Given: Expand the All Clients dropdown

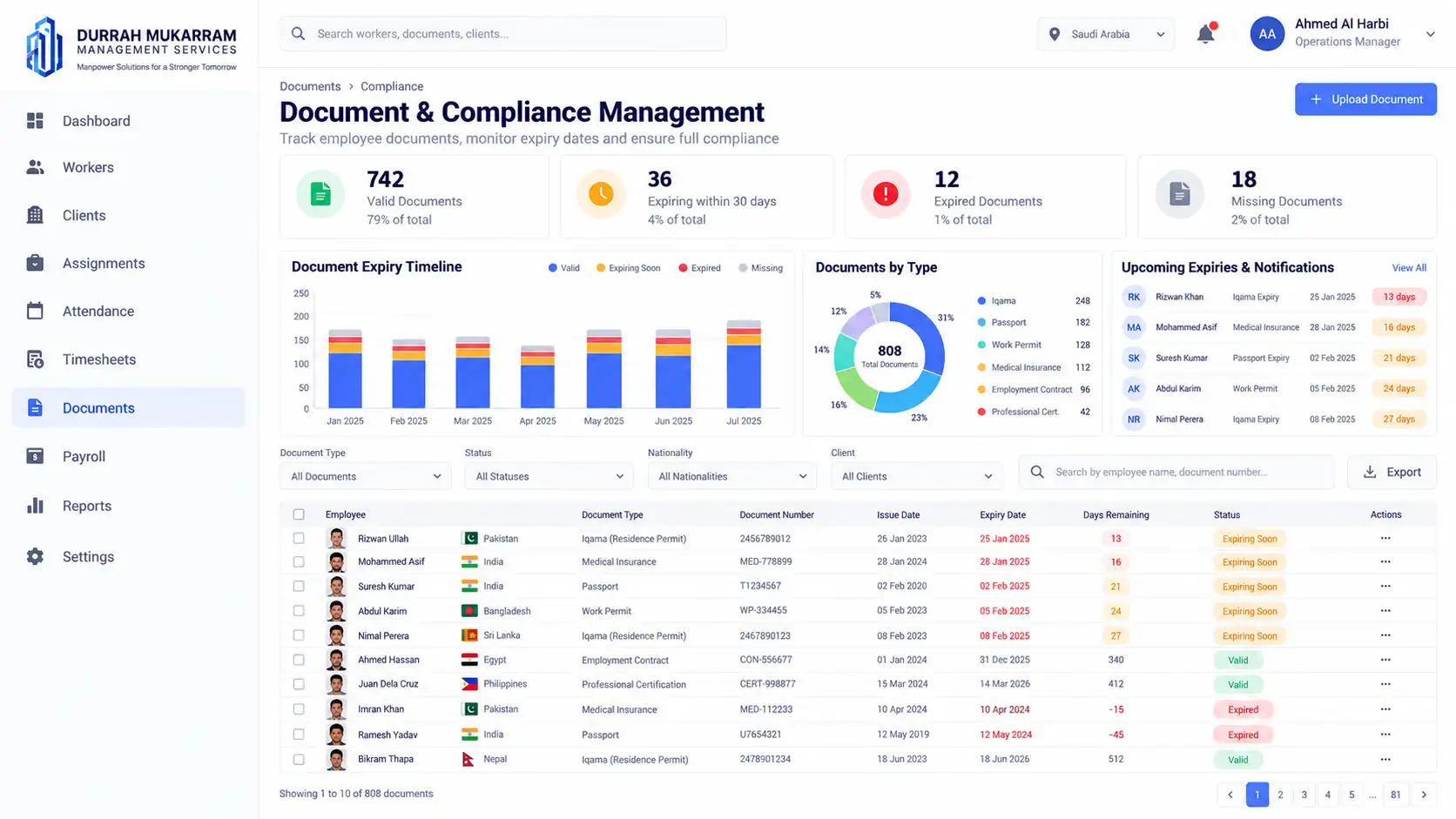Looking at the screenshot, I should pos(916,476).
